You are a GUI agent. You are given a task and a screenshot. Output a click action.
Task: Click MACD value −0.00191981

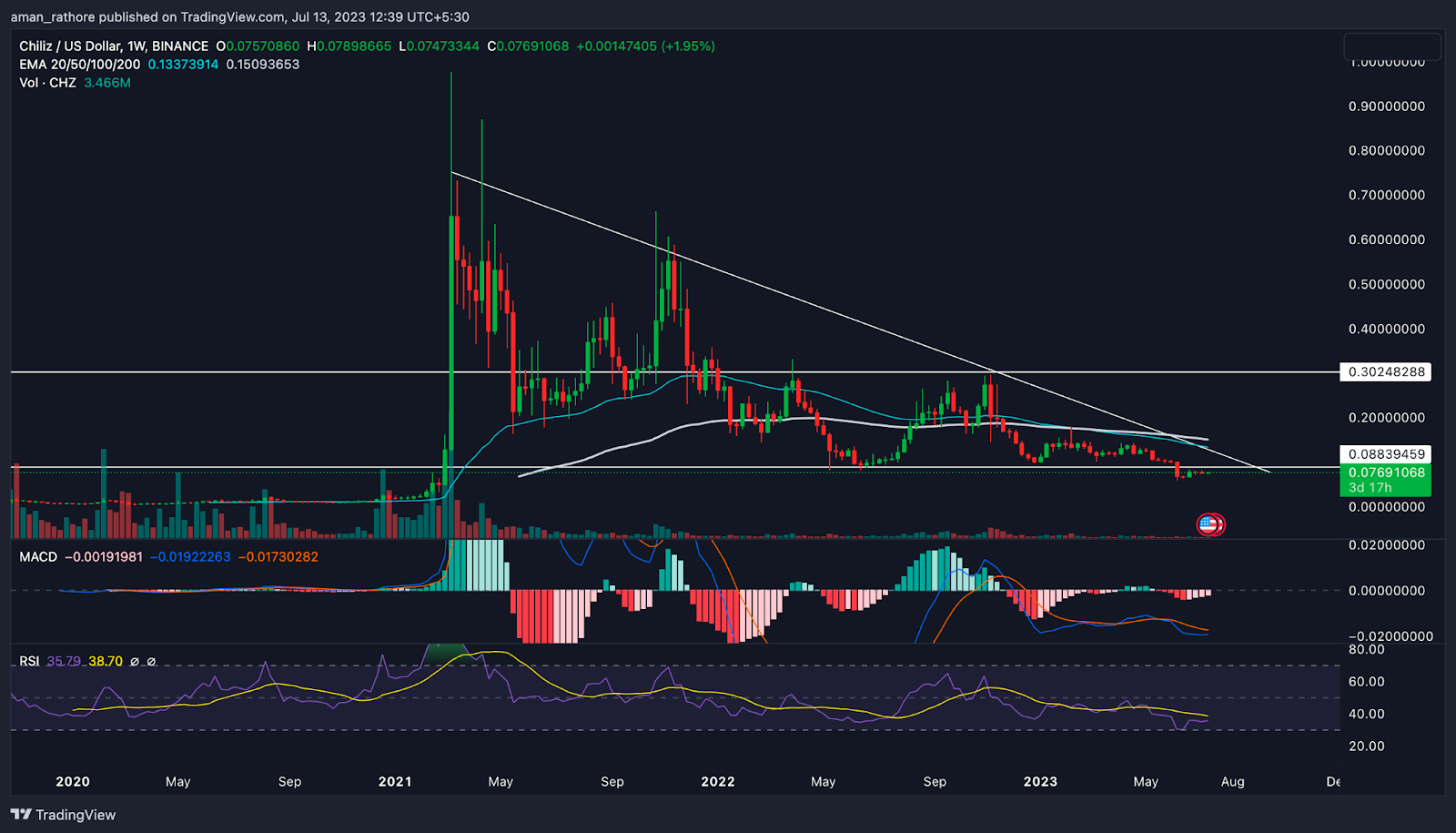[104, 556]
